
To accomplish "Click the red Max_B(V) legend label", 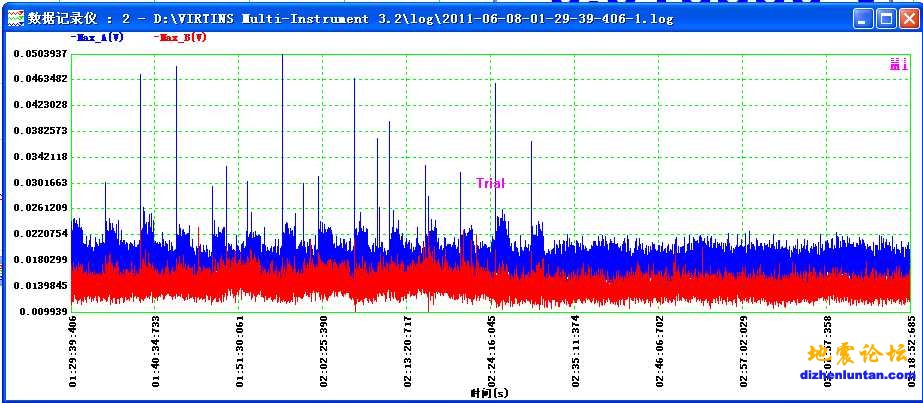I will (181, 37).
